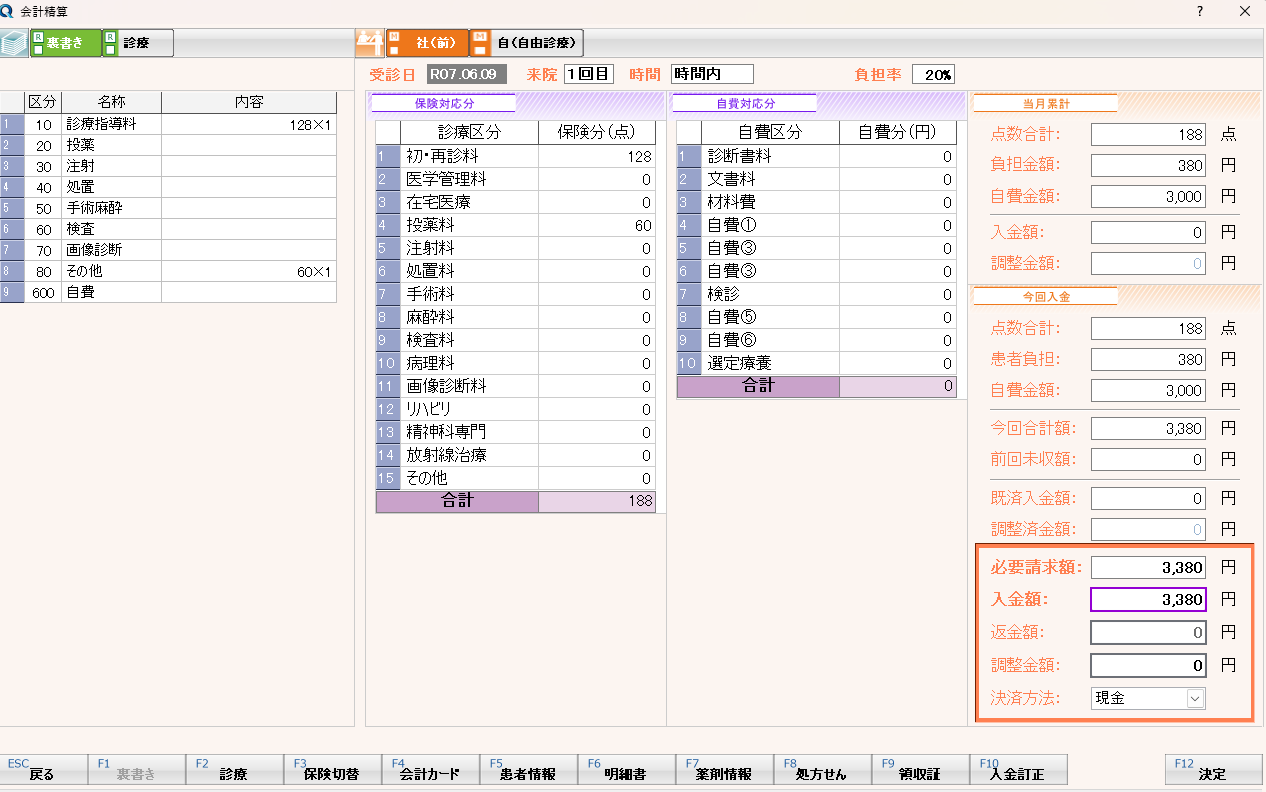Image resolution: width=1266 pixels, height=792 pixels.
Task: Click the 負担率 20% rate field
Action: [x=932, y=73]
